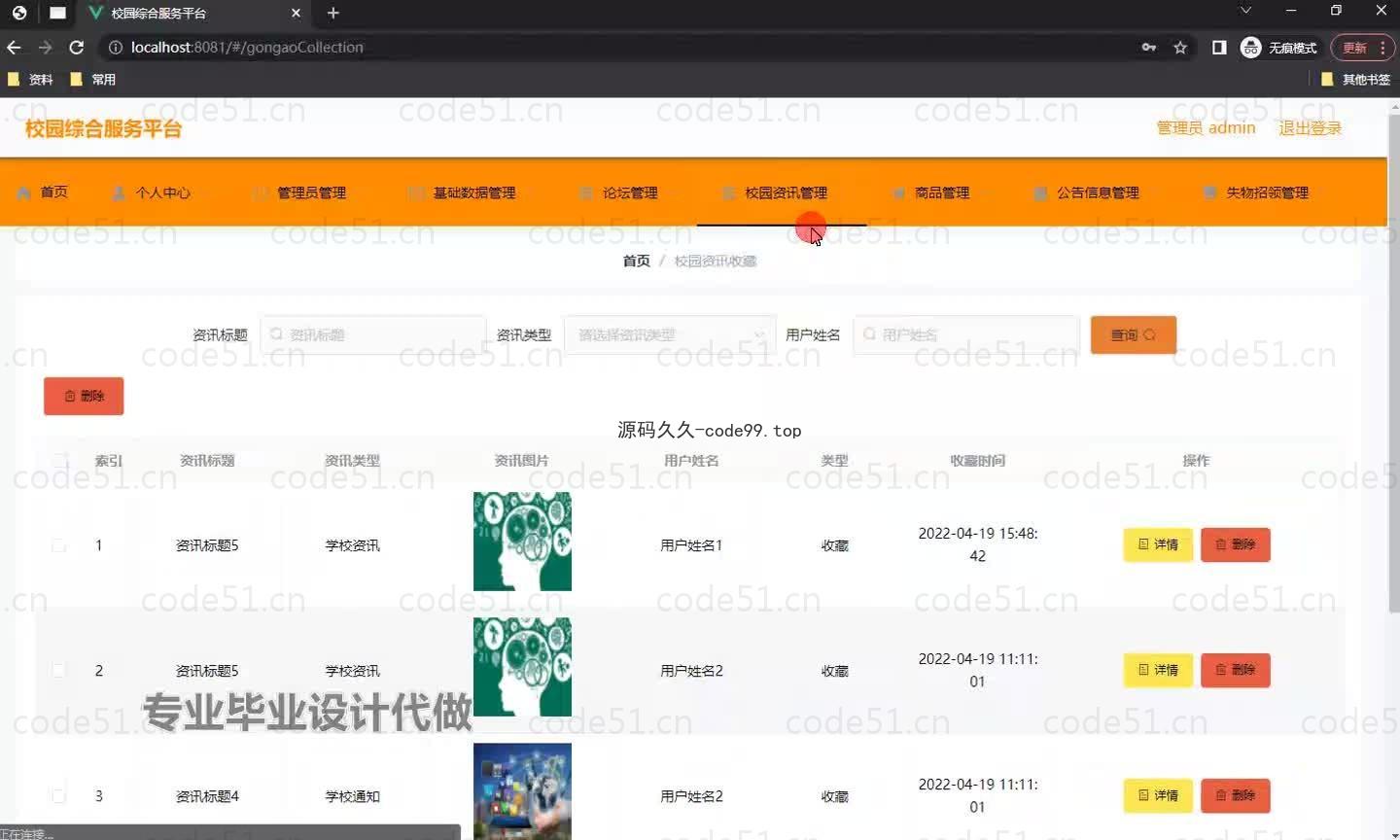Delete row 1 with 删除 button
1400x840 pixels.
[1236, 544]
